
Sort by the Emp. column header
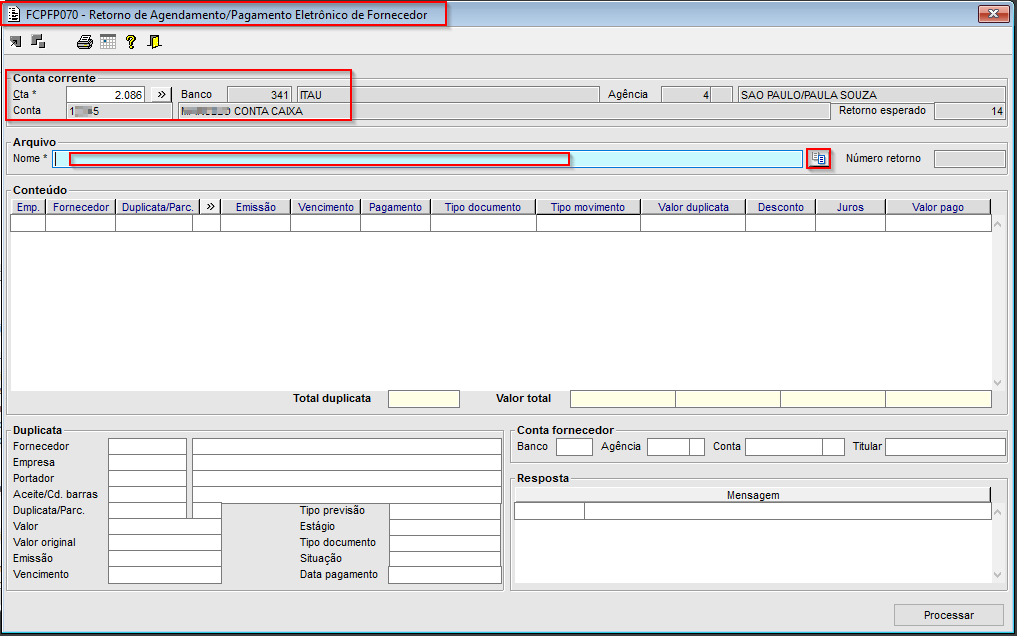(28, 207)
